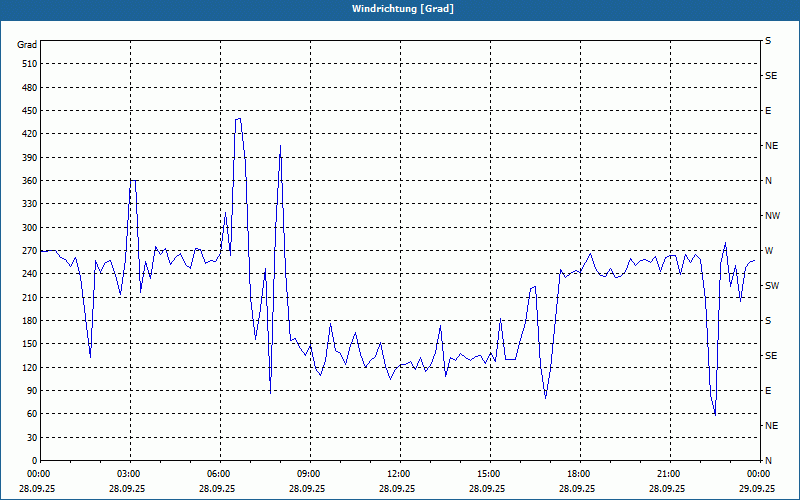Click the 12:00 time label
This screenshot has width=800, height=500.
click(397, 474)
